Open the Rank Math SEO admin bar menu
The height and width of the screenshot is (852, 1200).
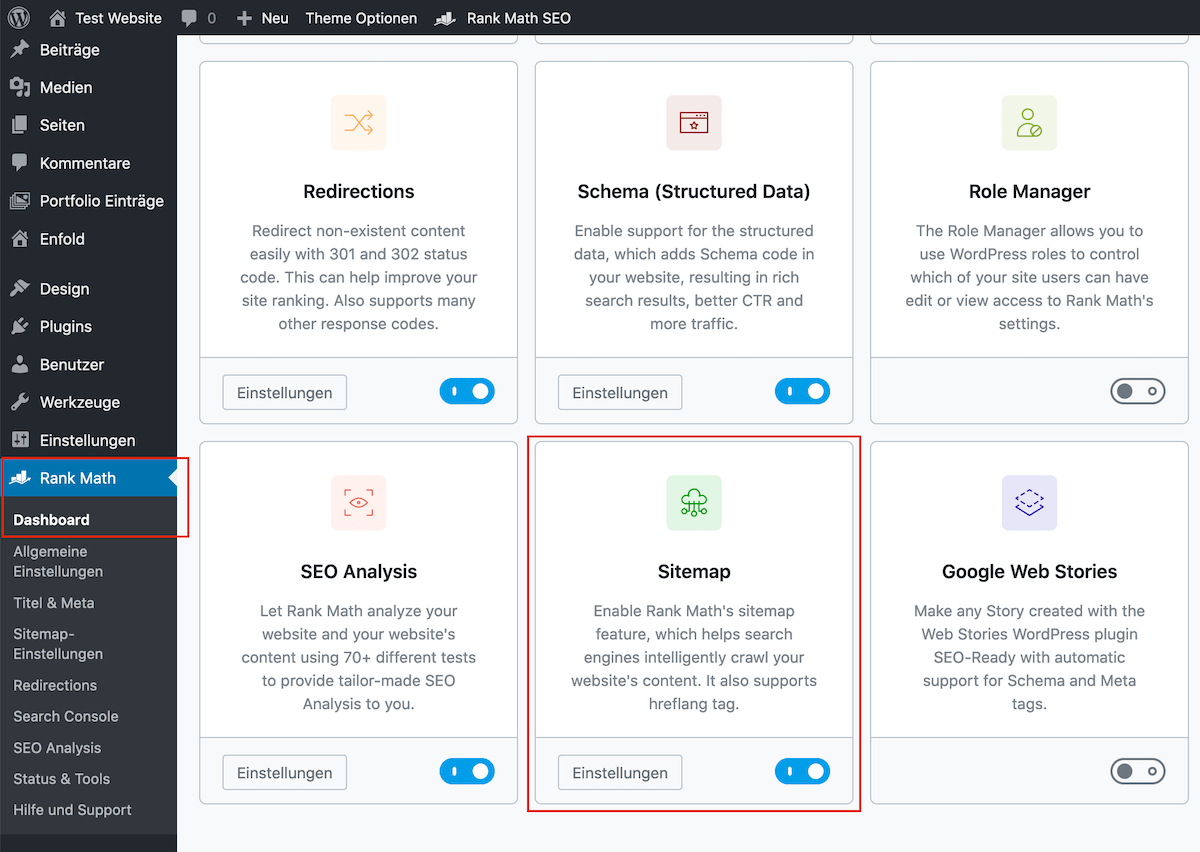click(519, 18)
